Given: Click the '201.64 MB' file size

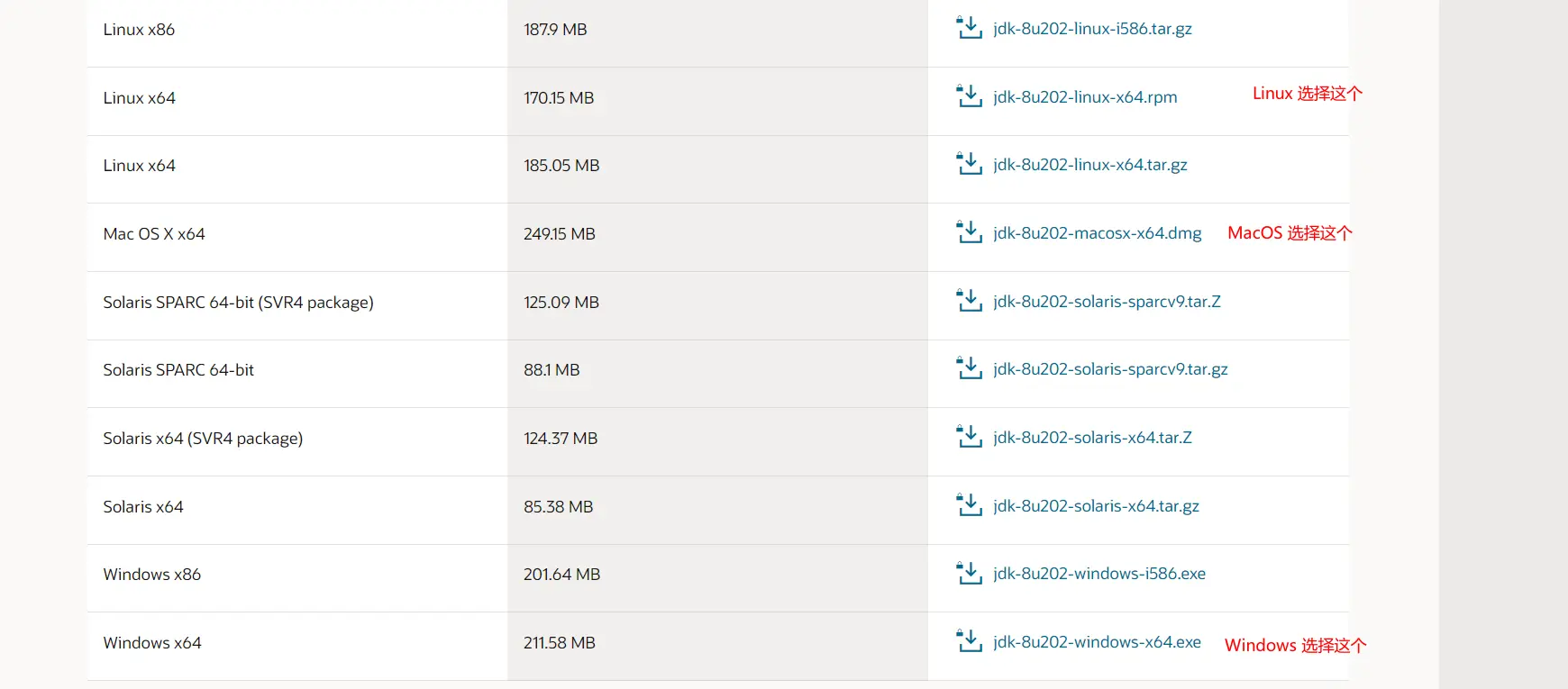Looking at the screenshot, I should pos(561,575).
